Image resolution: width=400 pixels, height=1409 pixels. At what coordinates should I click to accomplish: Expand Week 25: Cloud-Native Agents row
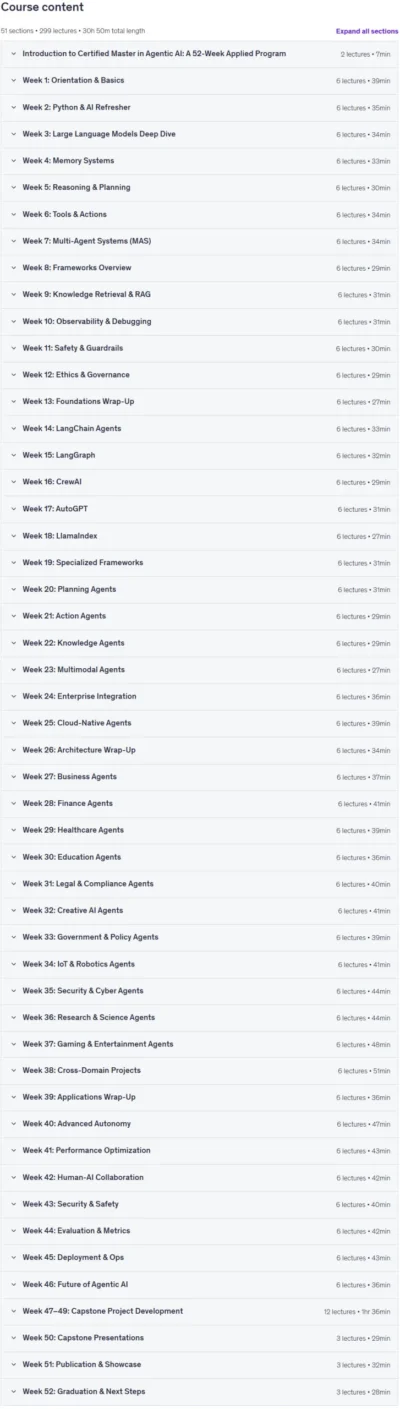click(x=200, y=723)
